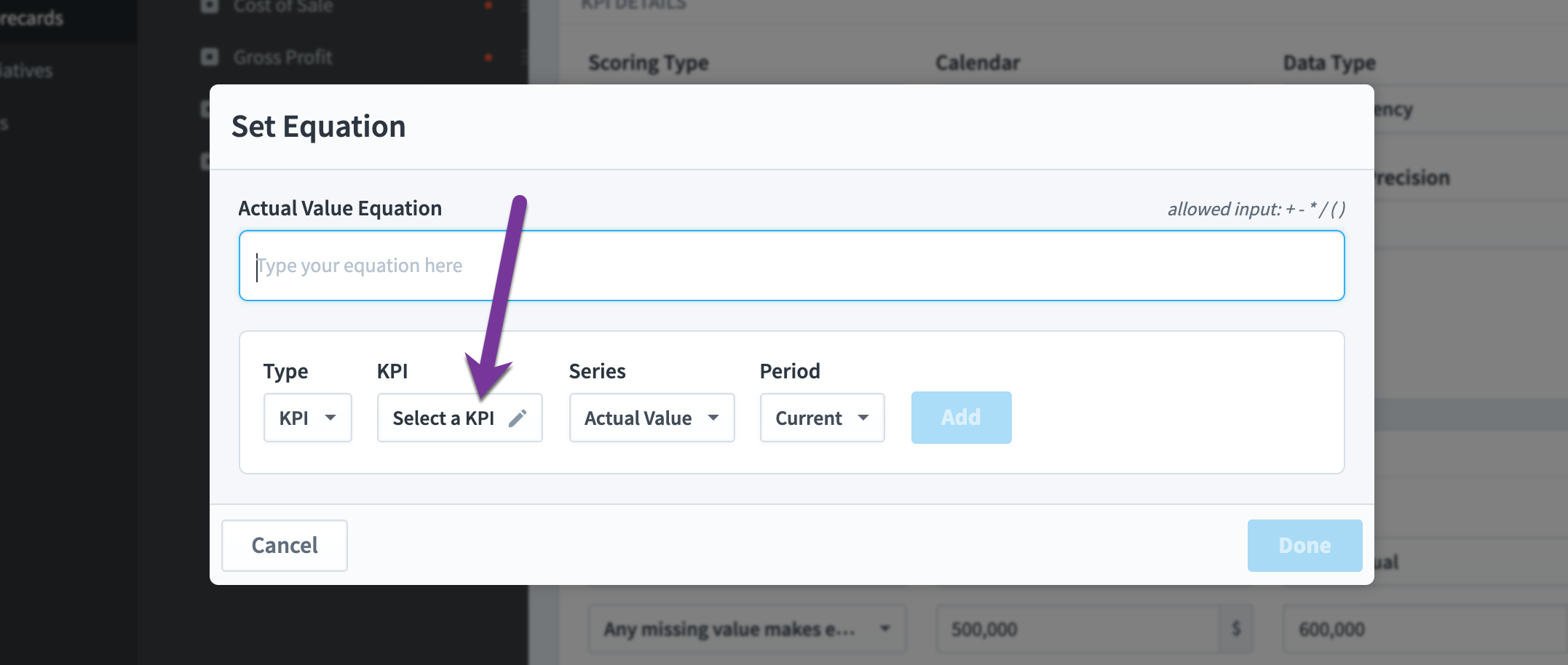Screen dimensions: 1568x665
Task: Focus the Actual Value Equation input field
Action: 792,266
